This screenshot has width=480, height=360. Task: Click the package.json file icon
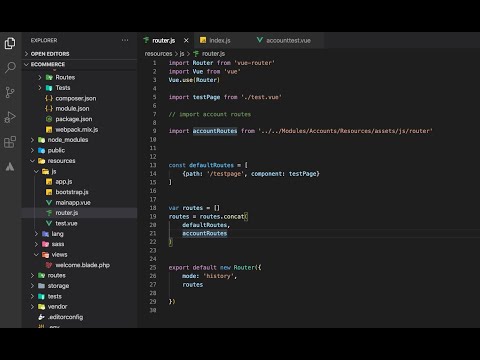coord(49,119)
